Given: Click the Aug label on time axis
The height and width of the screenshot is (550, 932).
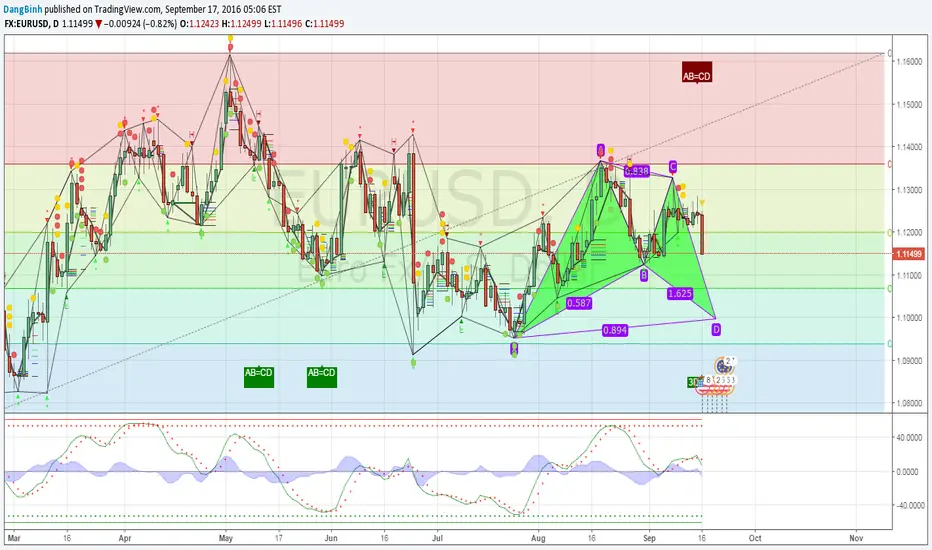Looking at the screenshot, I should (x=538, y=538).
